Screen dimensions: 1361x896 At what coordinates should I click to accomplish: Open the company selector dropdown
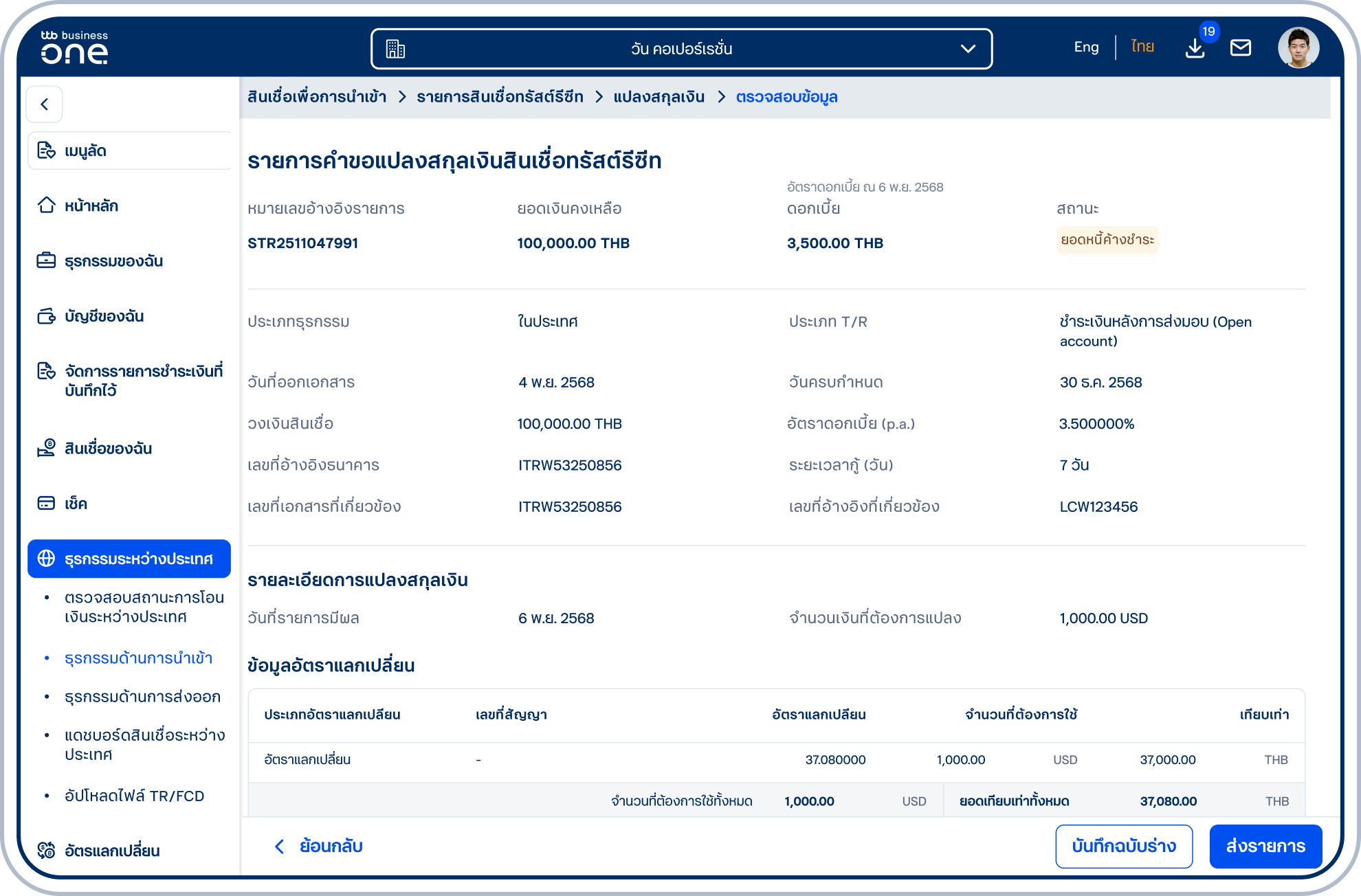point(681,49)
